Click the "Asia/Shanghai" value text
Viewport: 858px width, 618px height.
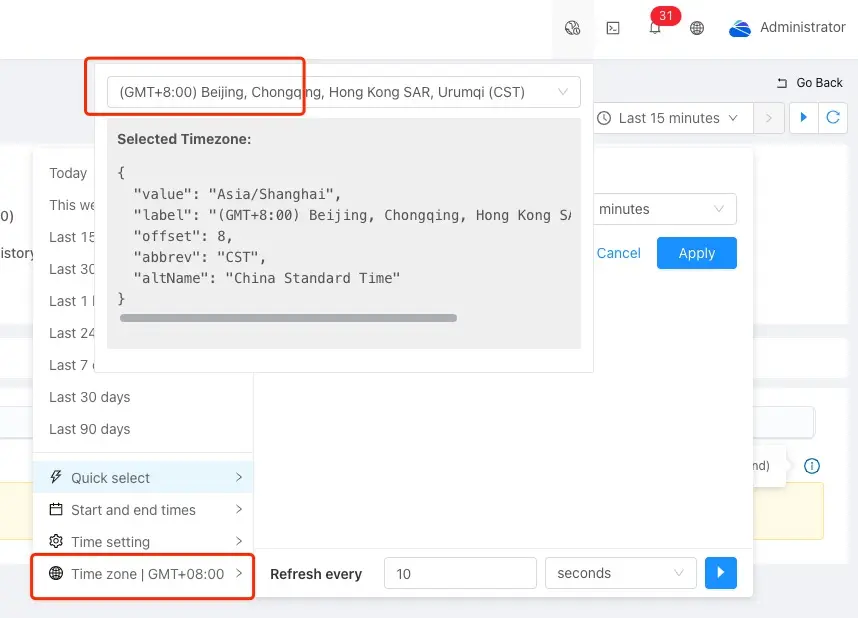click(271, 194)
